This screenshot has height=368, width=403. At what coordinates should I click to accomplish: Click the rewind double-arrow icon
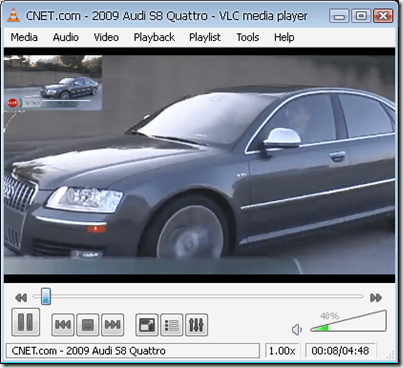(x=21, y=297)
